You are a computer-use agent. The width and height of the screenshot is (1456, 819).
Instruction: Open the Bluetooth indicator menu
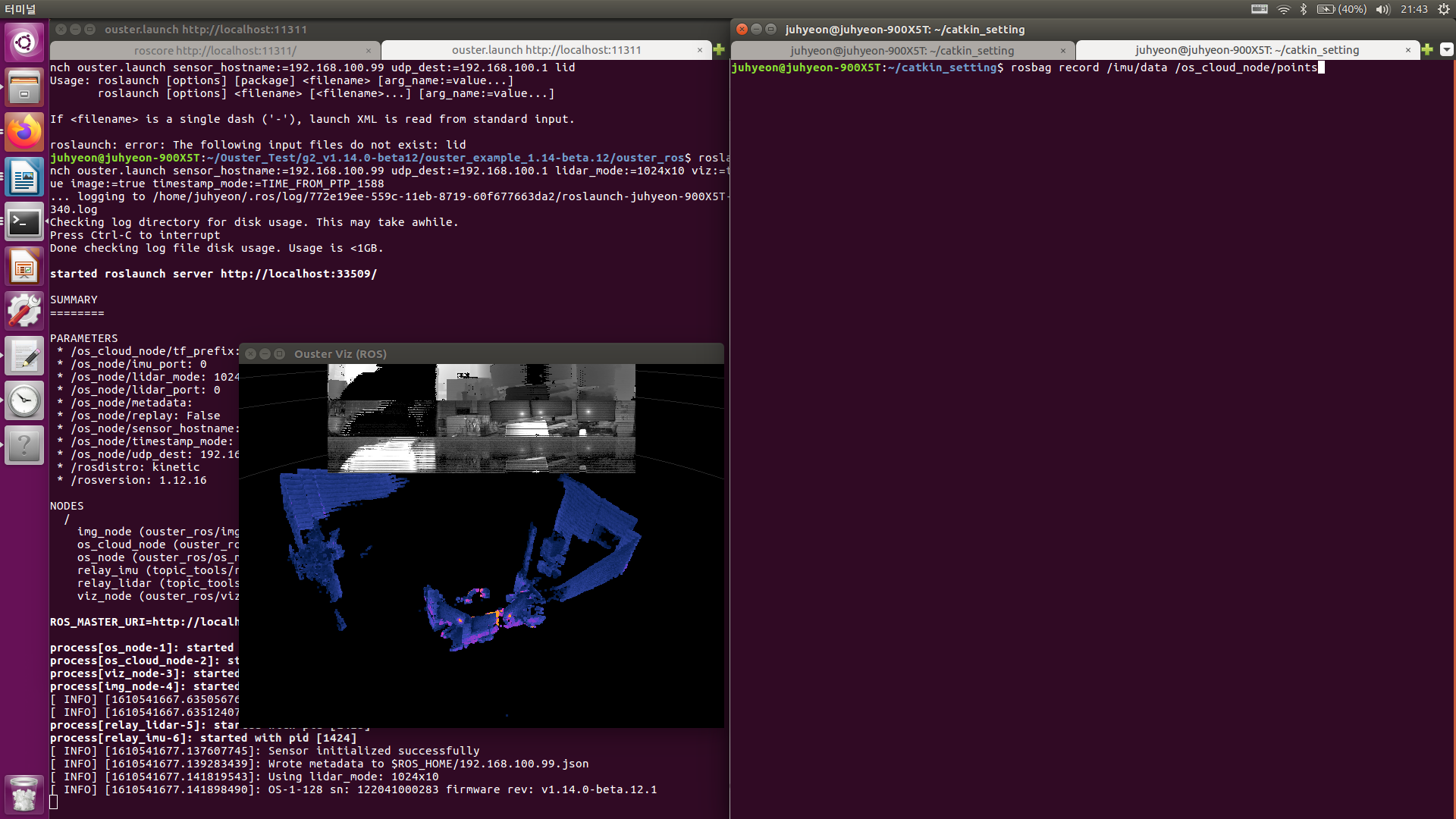pos(1304,9)
